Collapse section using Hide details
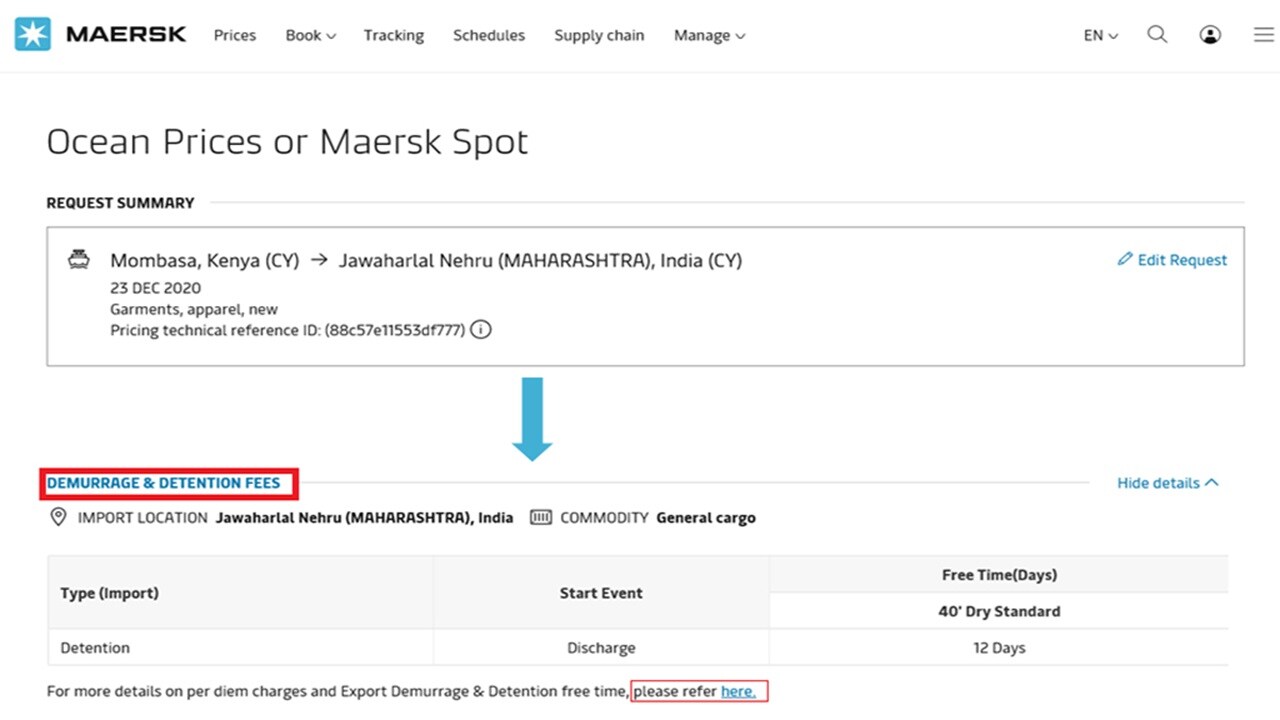The height and width of the screenshot is (720, 1280). tap(1167, 483)
